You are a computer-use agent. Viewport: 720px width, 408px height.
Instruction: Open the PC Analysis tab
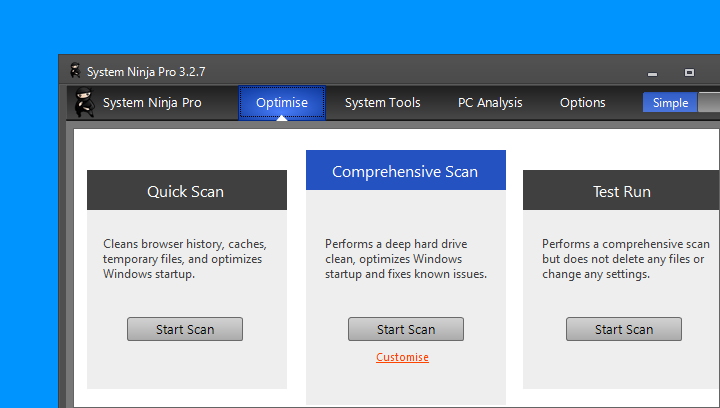click(490, 103)
